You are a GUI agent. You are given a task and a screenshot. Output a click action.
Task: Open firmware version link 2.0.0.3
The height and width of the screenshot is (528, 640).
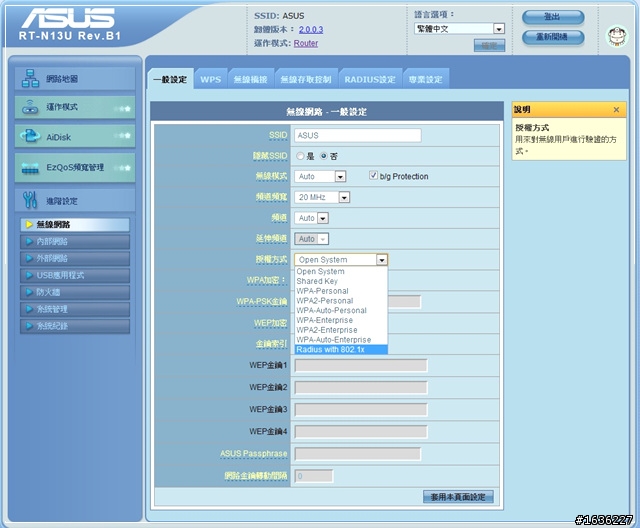click(x=311, y=29)
